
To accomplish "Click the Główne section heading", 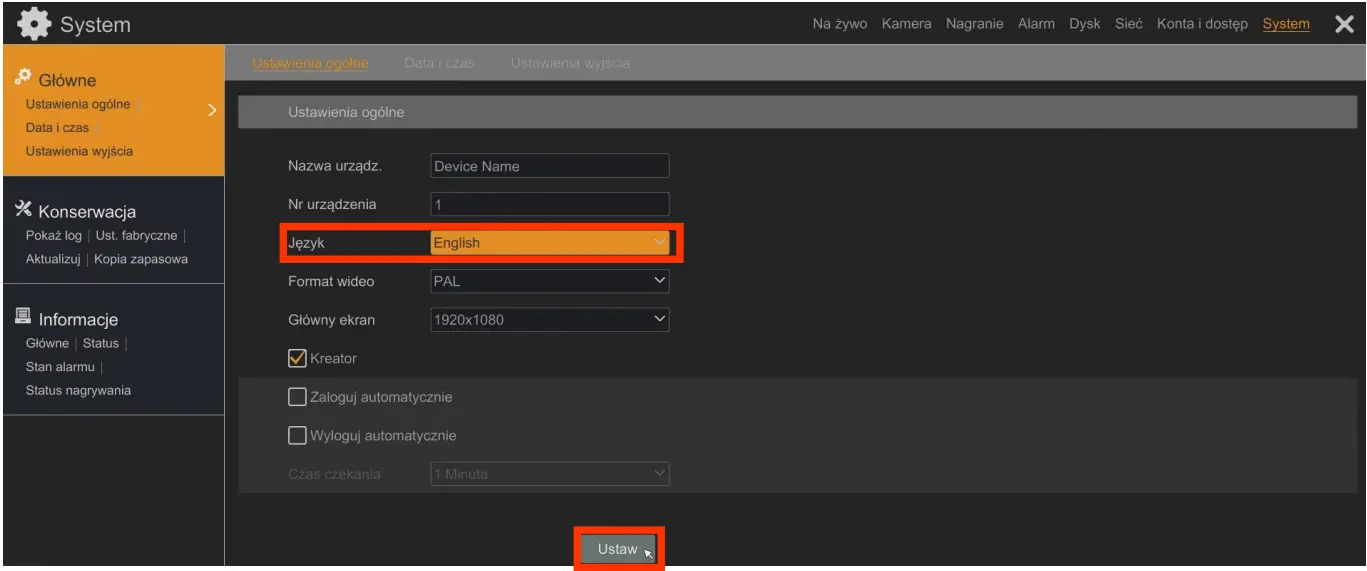I will pos(67,80).
